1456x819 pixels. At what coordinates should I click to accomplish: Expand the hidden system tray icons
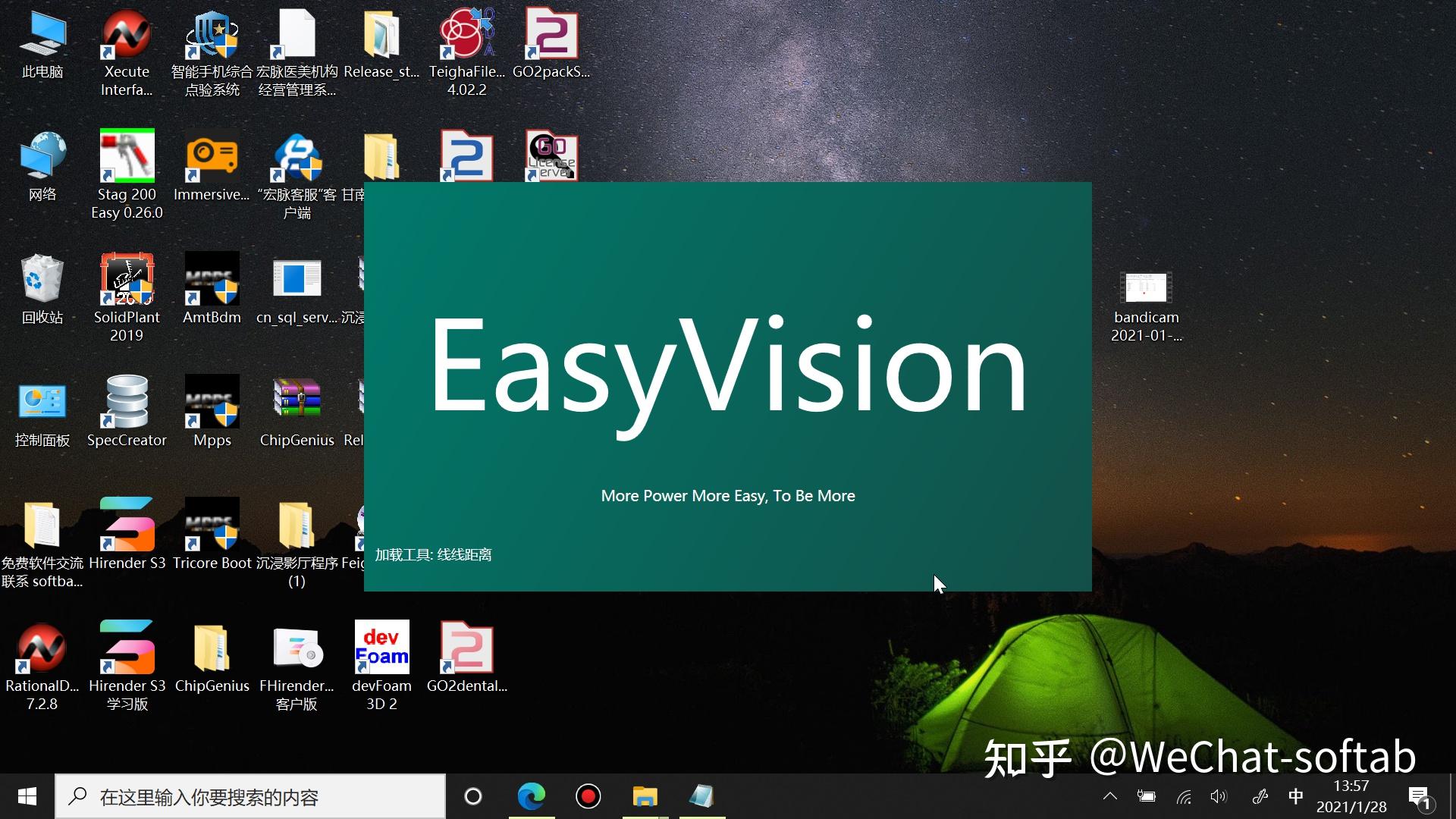(1109, 796)
